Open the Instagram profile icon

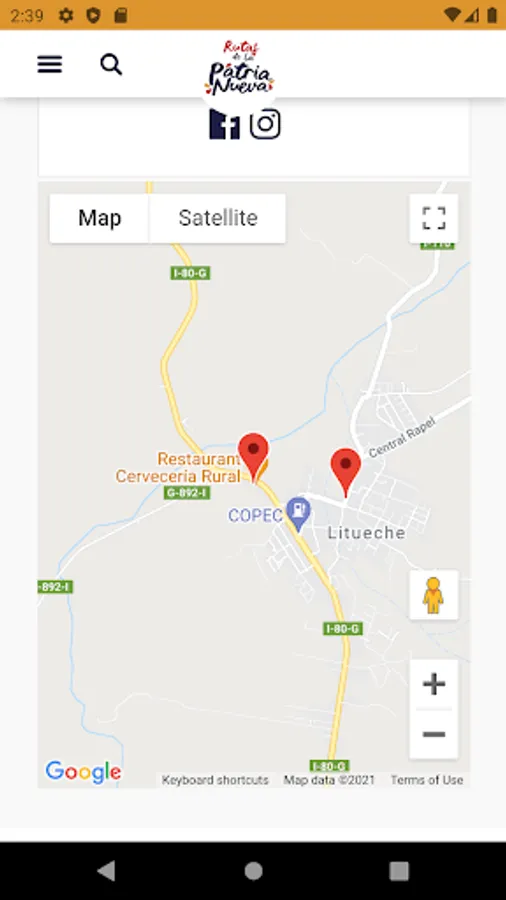[x=265, y=124]
